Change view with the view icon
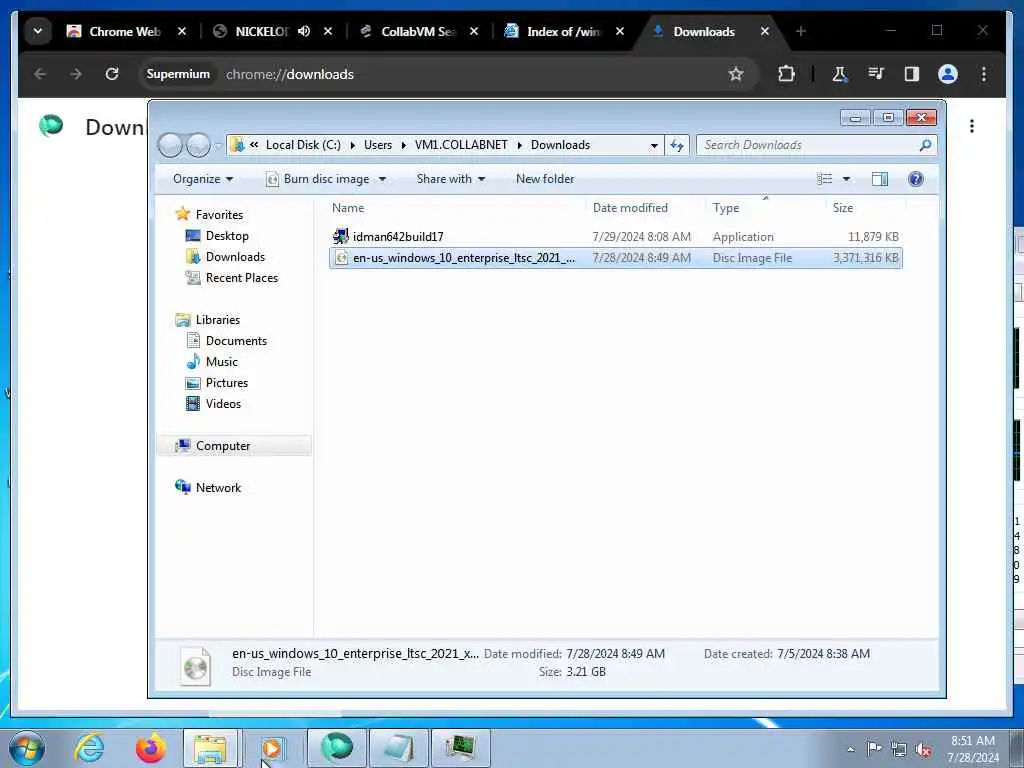This screenshot has width=1024, height=768. click(x=825, y=179)
